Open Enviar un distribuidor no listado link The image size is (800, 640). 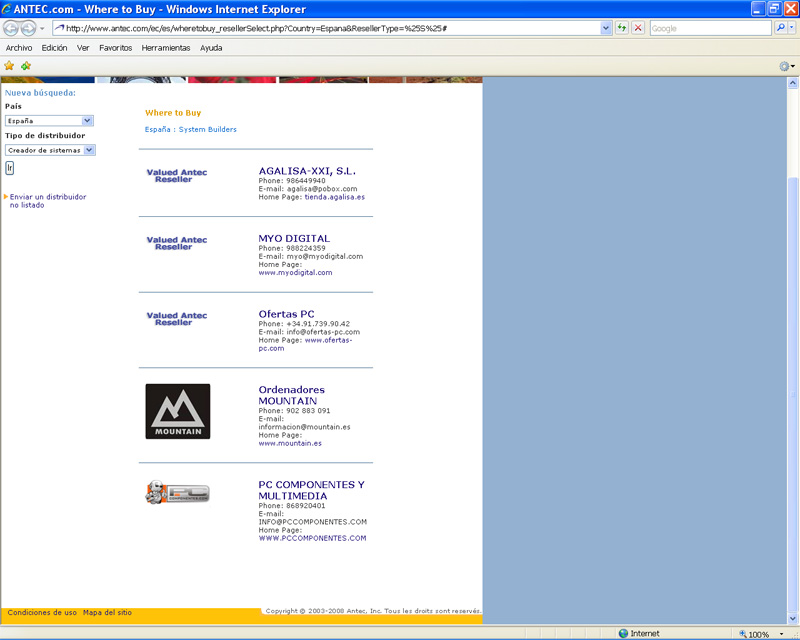(47, 201)
